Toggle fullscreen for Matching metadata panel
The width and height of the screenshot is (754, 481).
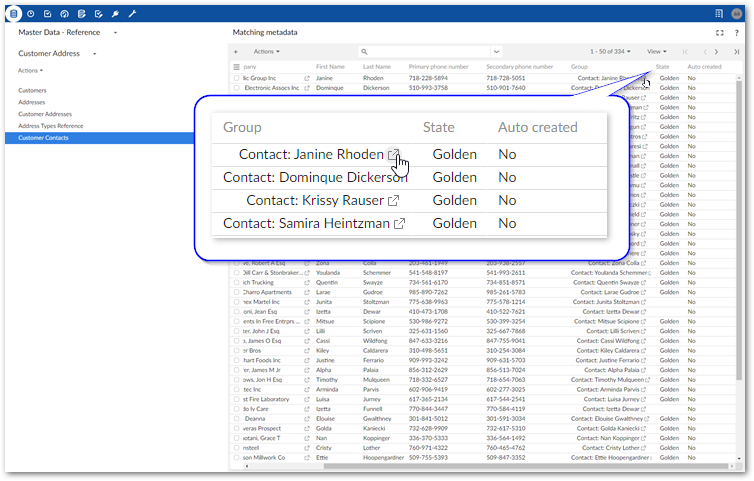[720, 33]
